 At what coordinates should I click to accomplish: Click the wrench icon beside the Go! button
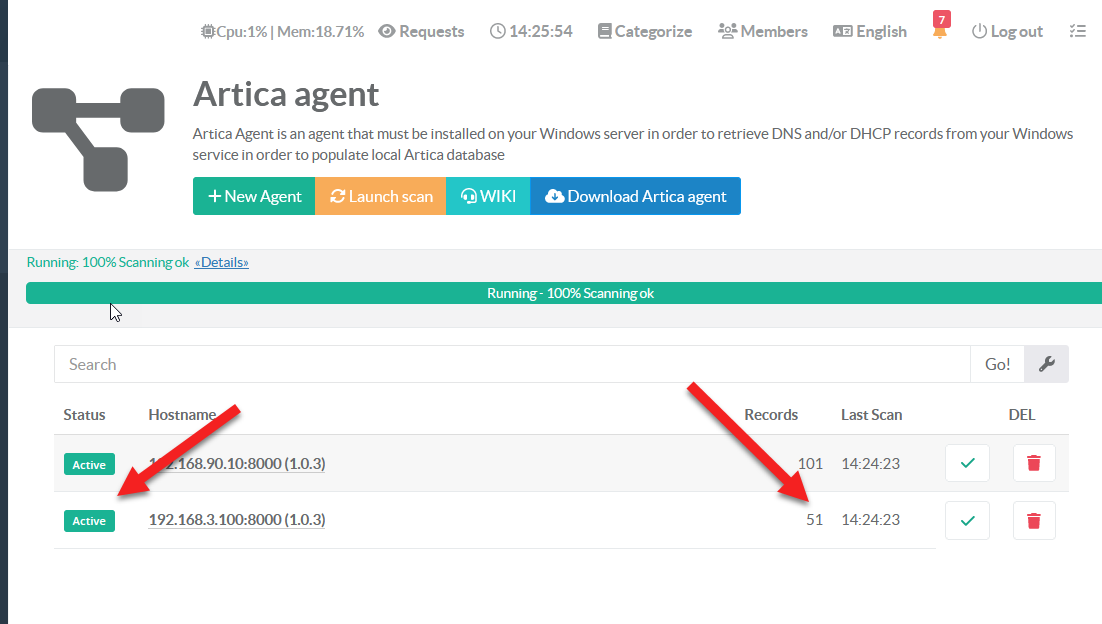tap(1047, 364)
